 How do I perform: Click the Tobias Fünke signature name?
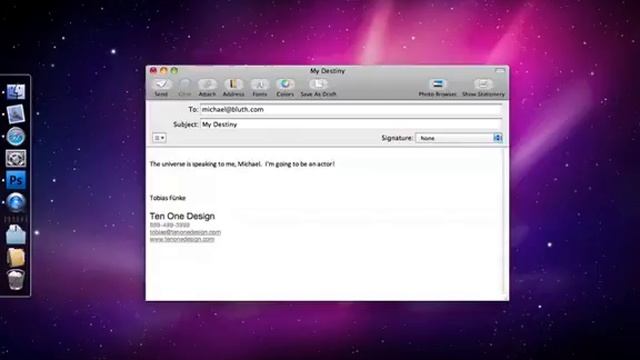pos(168,198)
